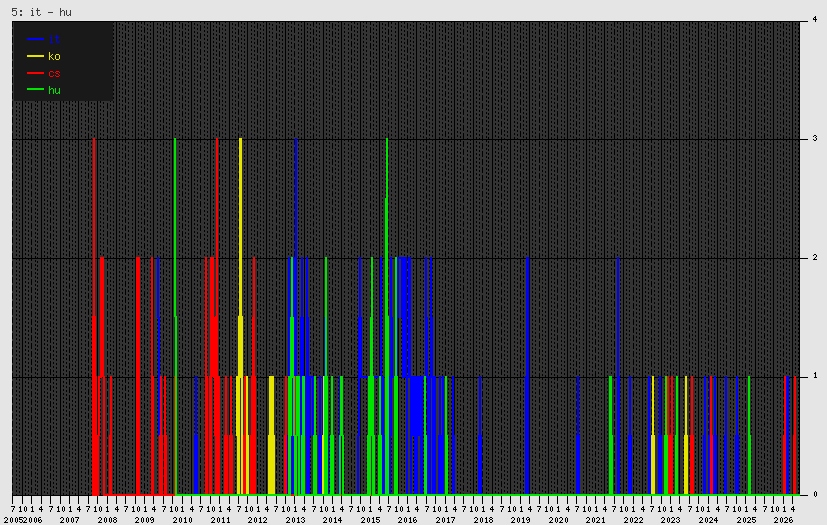Select the 'ko' legend entry
The height and width of the screenshot is (525, 827).
pos(43,56)
